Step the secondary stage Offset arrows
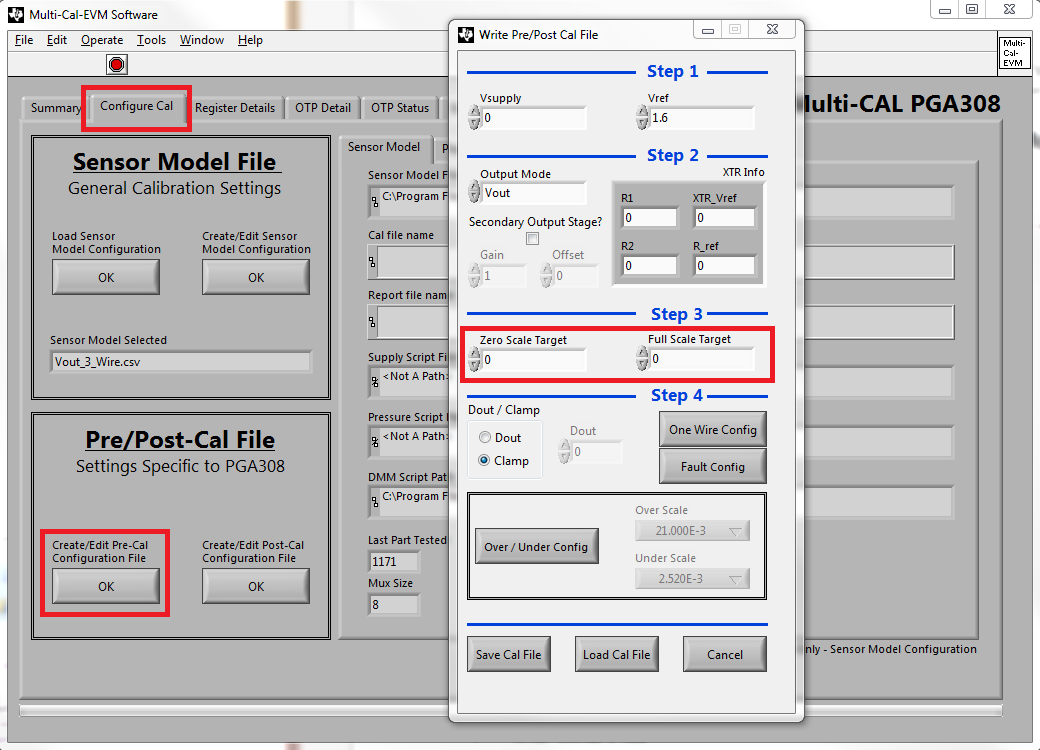Screen dimensions: 1040x750 click(x=547, y=275)
